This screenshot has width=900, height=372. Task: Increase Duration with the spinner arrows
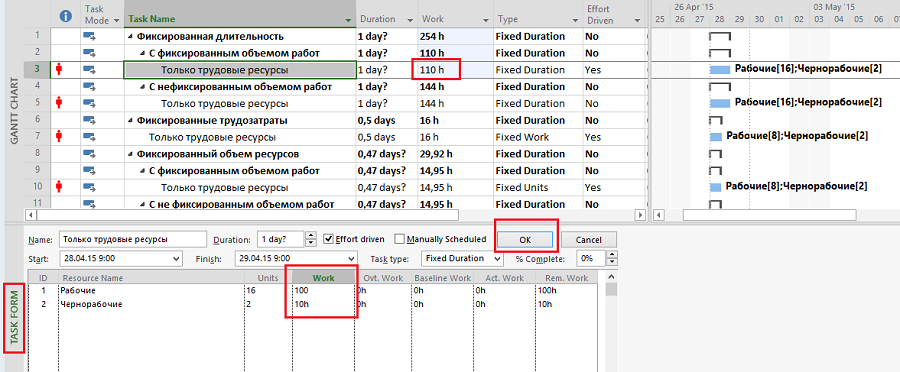tap(311, 236)
